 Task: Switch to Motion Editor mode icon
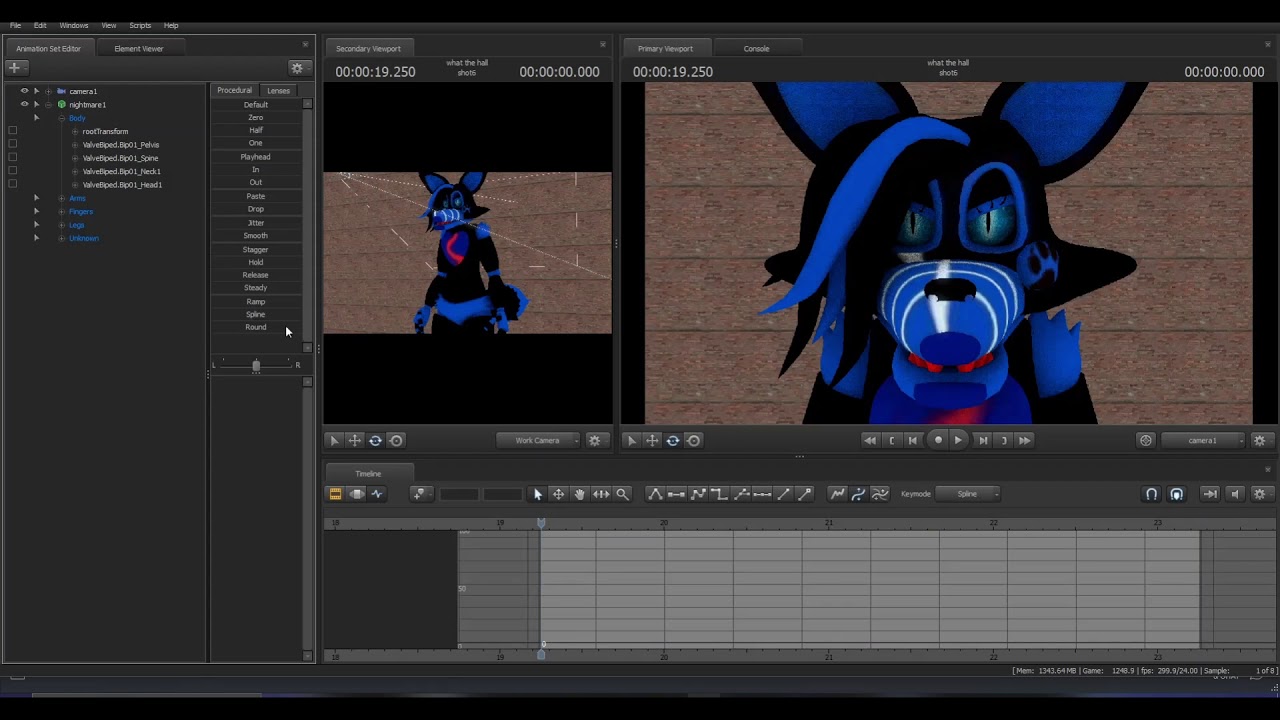click(356, 494)
